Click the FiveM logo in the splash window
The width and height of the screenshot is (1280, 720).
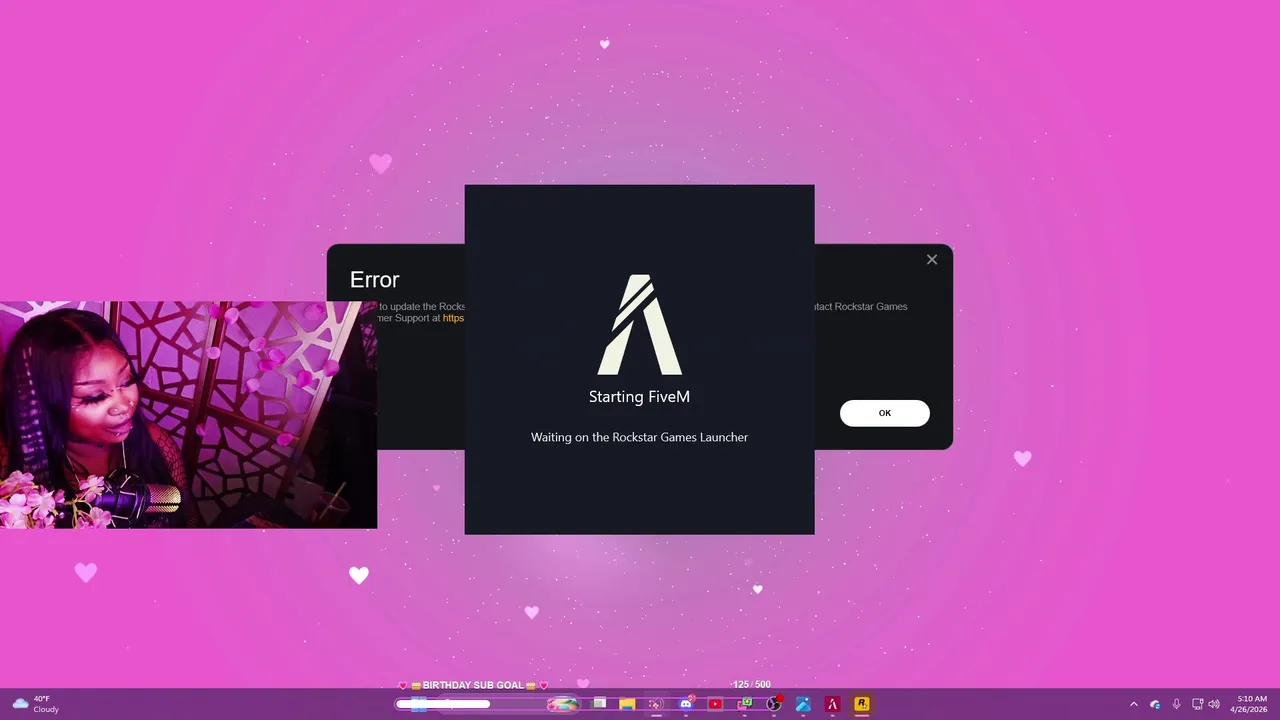click(x=640, y=325)
